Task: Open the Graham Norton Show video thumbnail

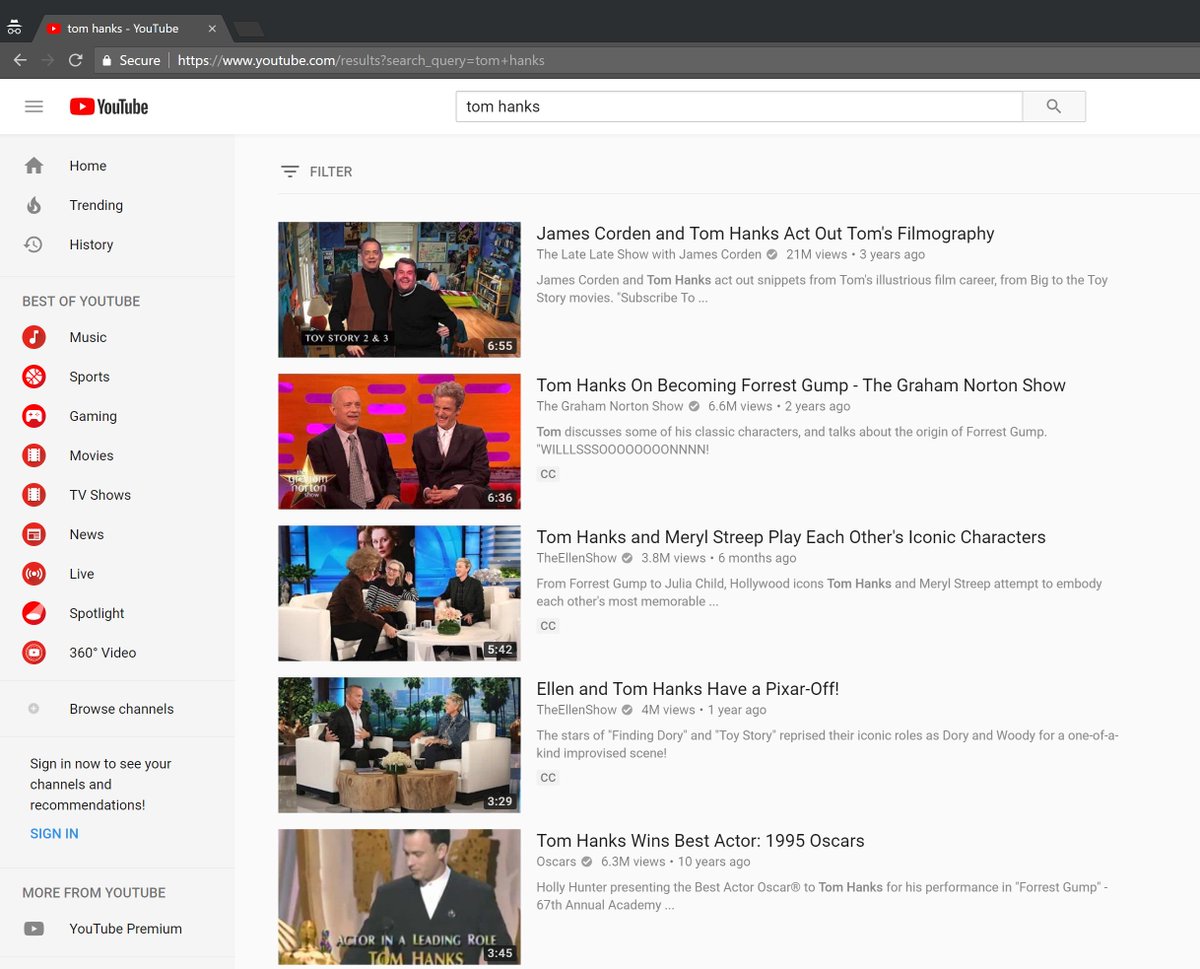Action: click(399, 441)
